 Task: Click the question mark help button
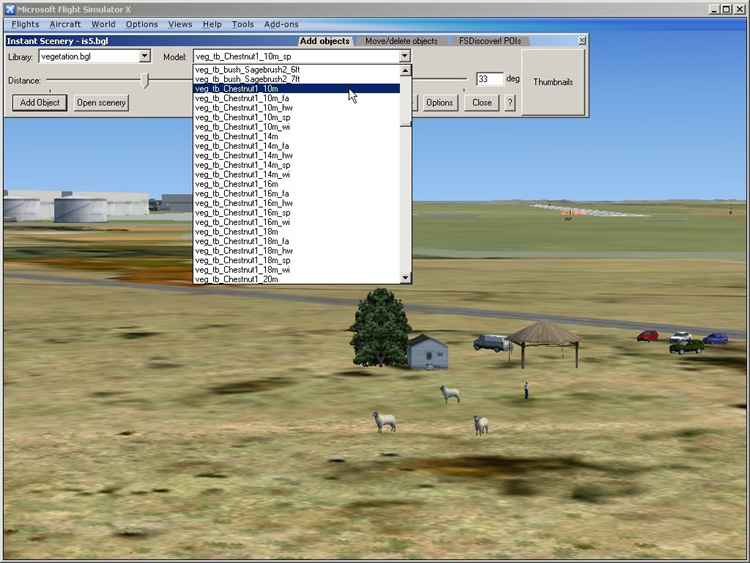point(510,102)
